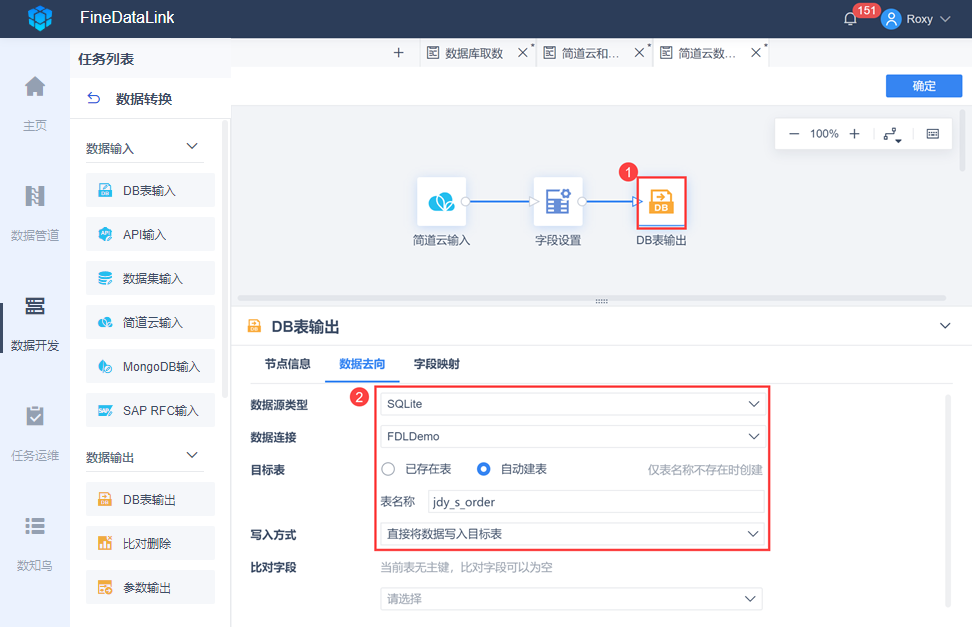Image resolution: width=972 pixels, height=627 pixels.
Task: Click the FineDataLink logo icon
Action: [40, 18]
